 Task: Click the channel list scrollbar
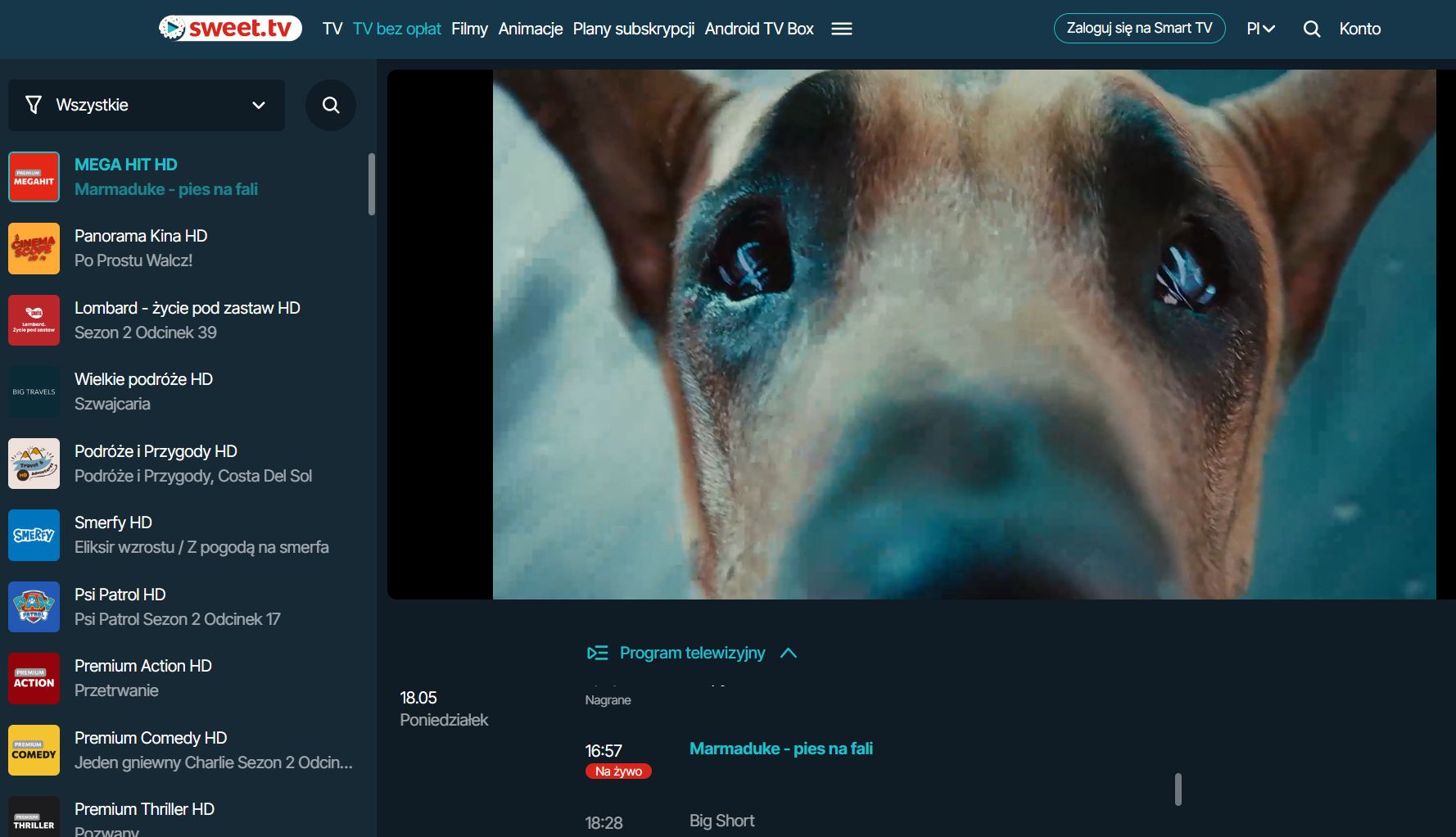[x=372, y=184]
